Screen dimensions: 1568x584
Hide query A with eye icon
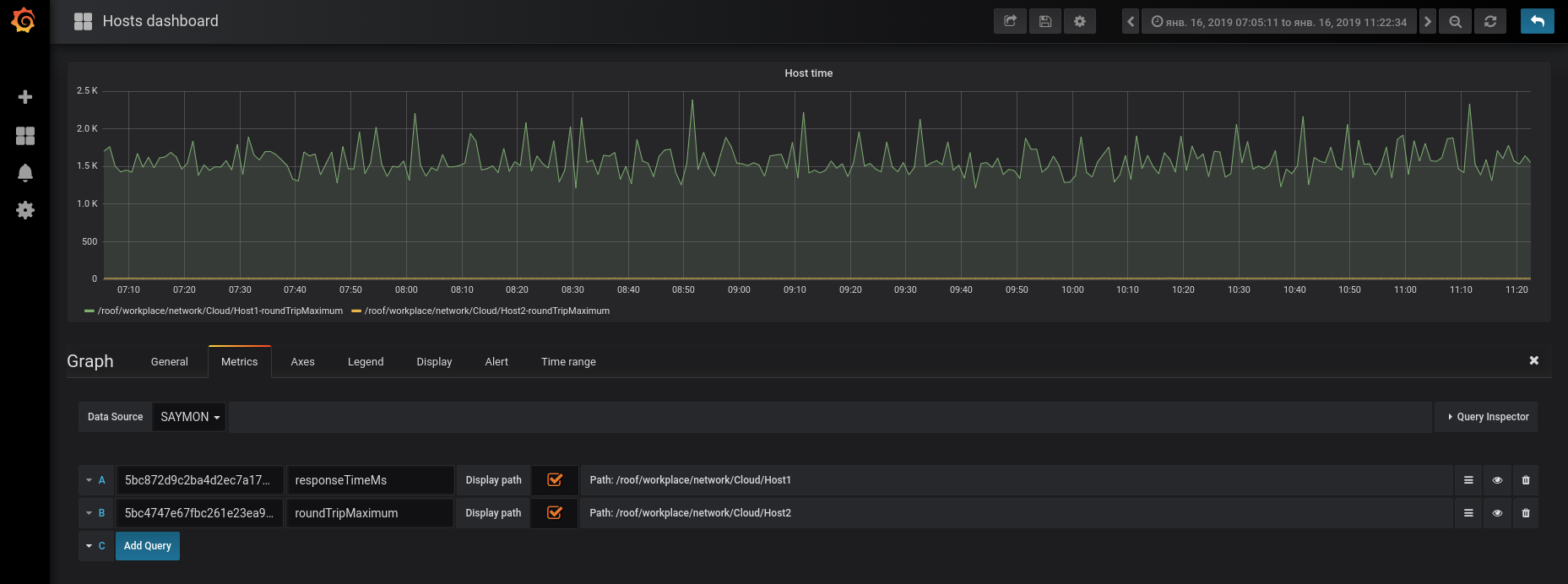pyautogui.click(x=1497, y=480)
